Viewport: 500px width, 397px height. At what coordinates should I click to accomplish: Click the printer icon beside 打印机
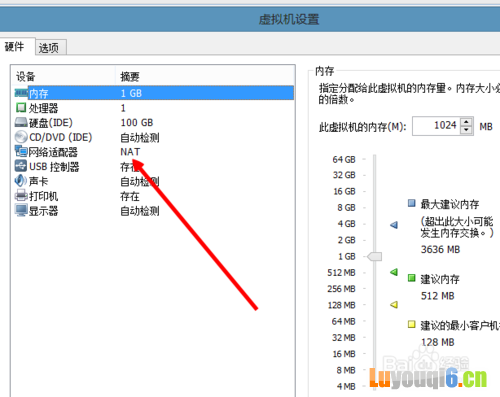[21, 196]
